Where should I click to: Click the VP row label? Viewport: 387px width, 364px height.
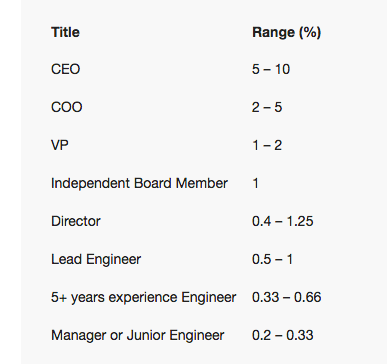[x=60, y=145]
